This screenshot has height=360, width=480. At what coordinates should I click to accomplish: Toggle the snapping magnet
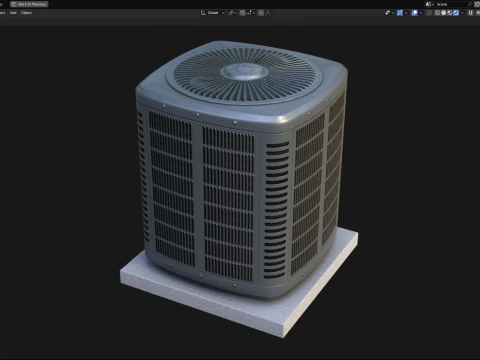click(x=242, y=13)
